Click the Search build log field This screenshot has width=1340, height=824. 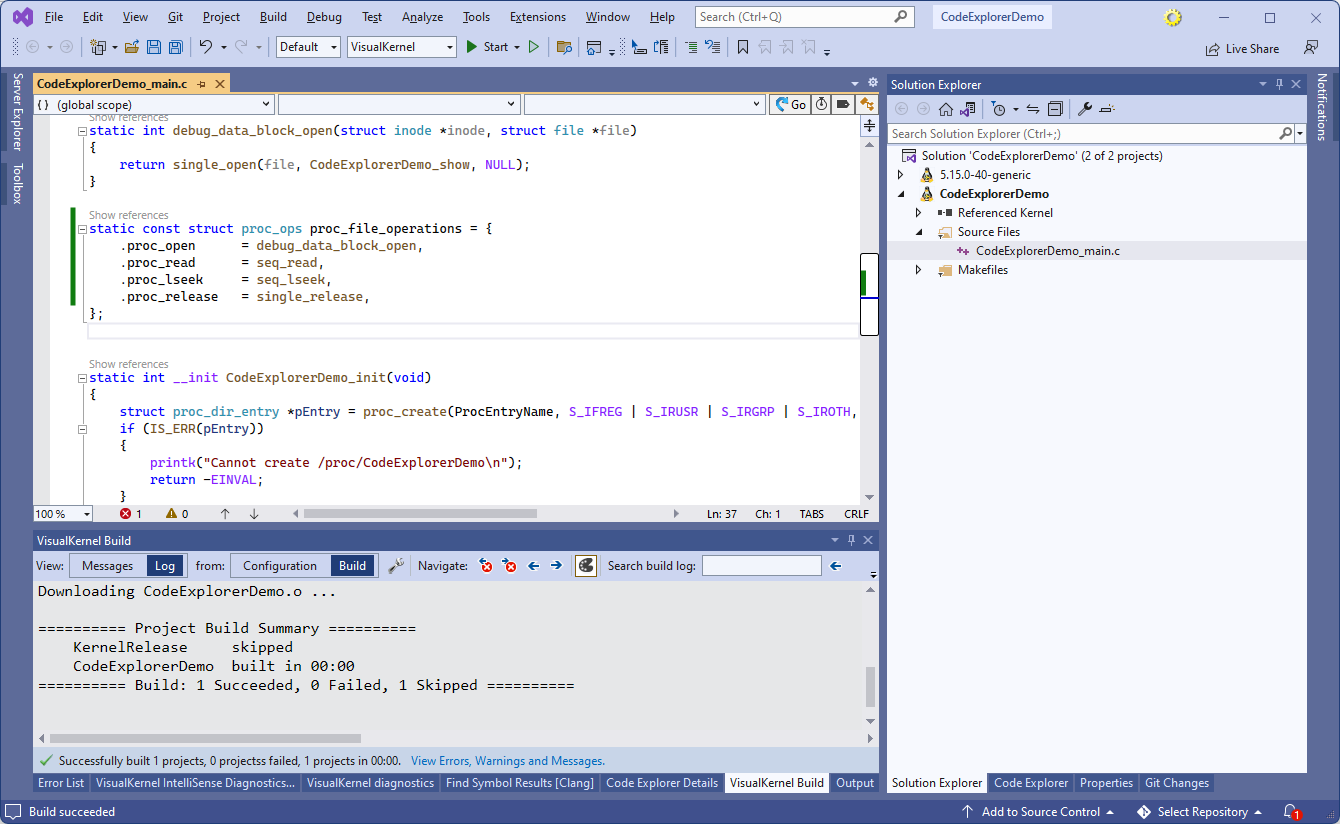tap(762, 566)
